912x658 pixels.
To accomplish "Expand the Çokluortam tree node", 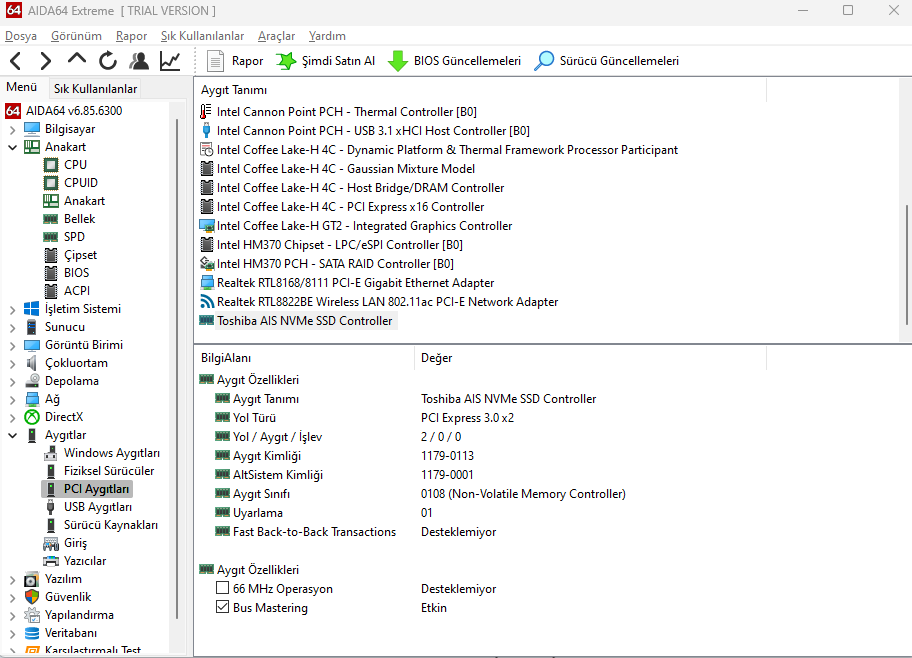I will (x=12, y=364).
